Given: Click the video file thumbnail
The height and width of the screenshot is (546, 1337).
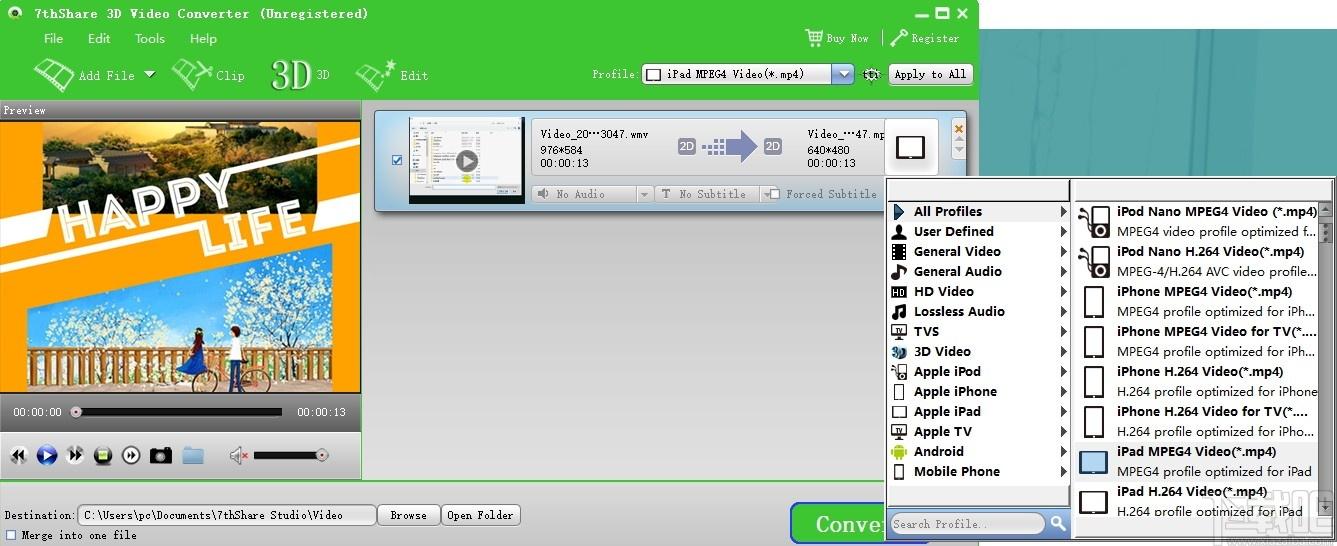Looking at the screenshot, I should pyautogui.click(x=466, y=160).
